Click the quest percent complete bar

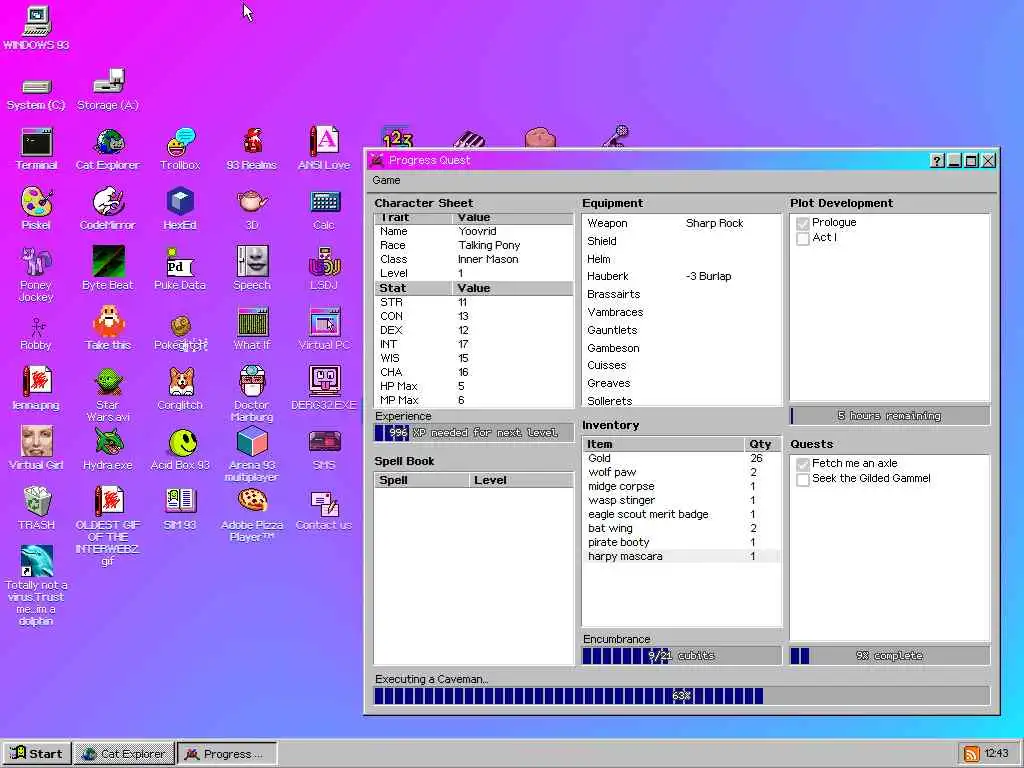pyautogui.click(x=889, y=656)
